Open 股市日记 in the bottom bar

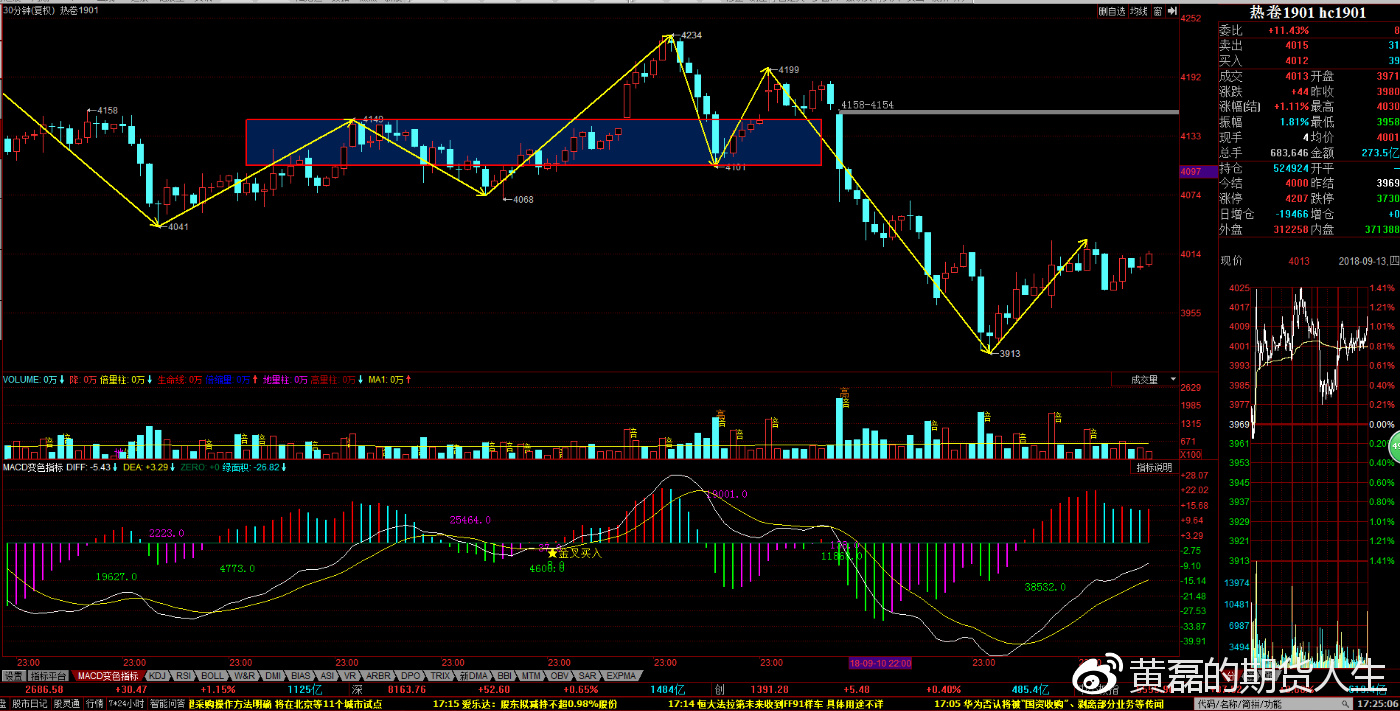tap(28, 704)
